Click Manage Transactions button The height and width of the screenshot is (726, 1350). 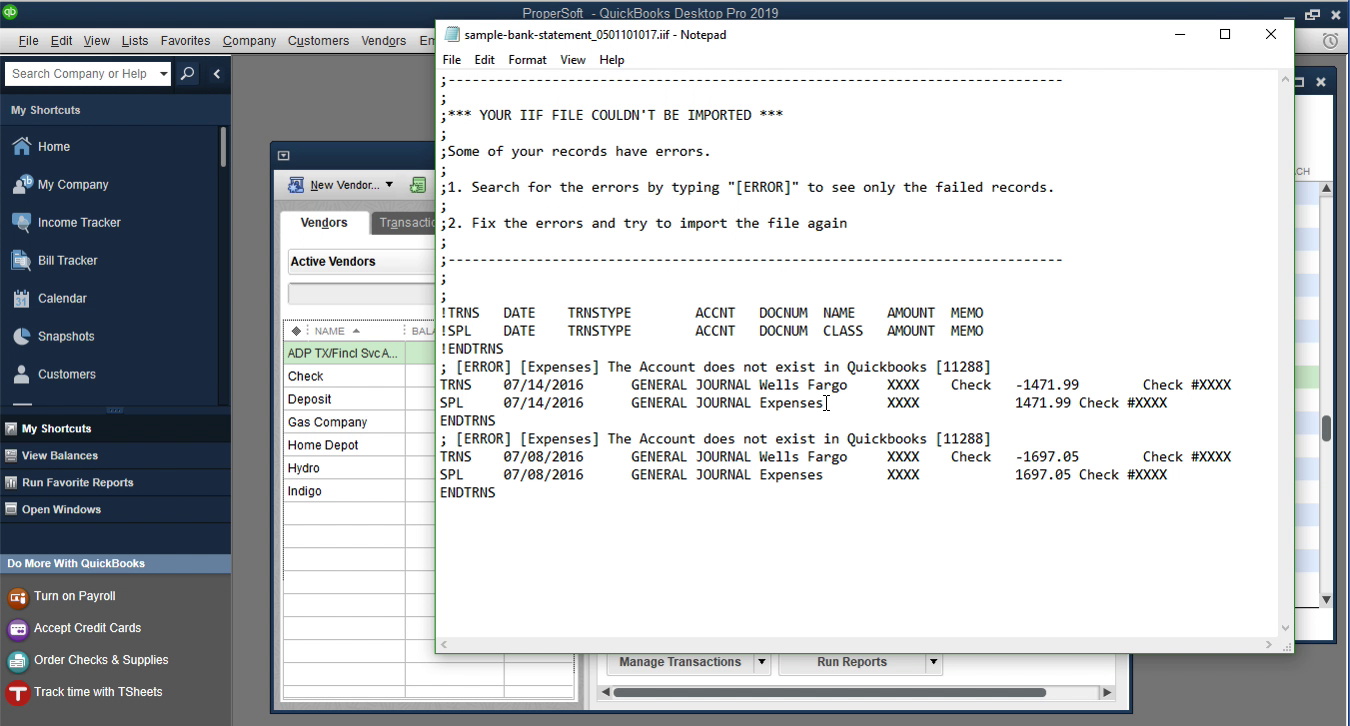[x=680, y=662]
